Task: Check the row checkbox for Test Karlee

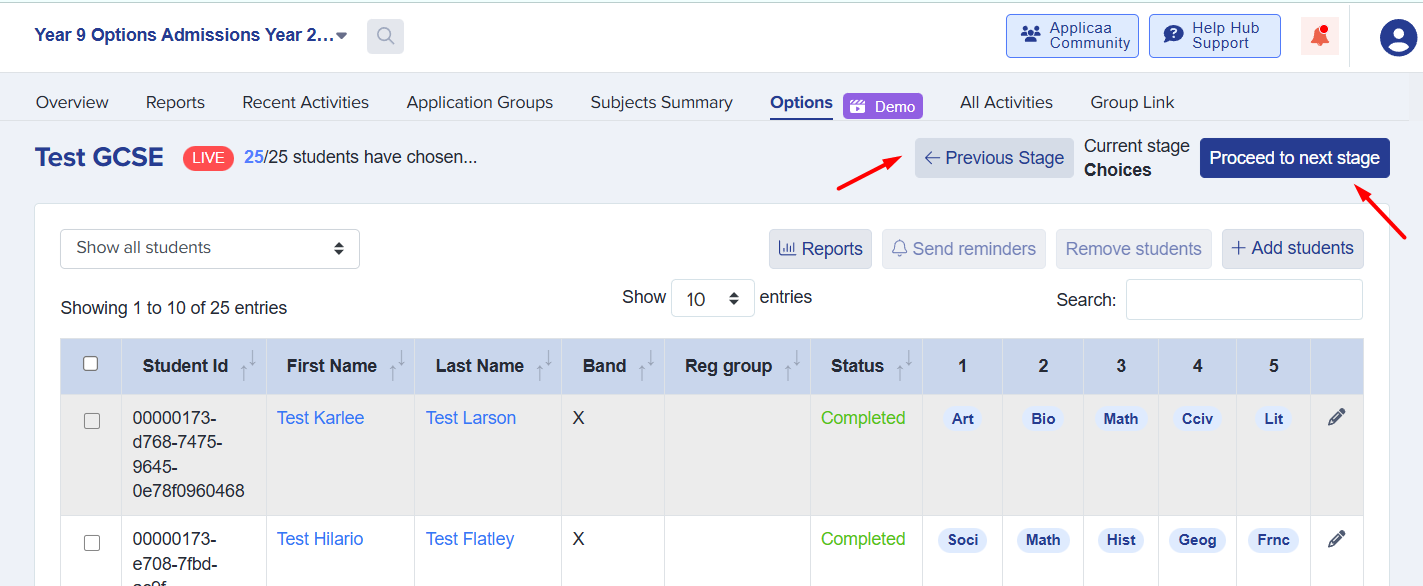Action: point(92,421)
